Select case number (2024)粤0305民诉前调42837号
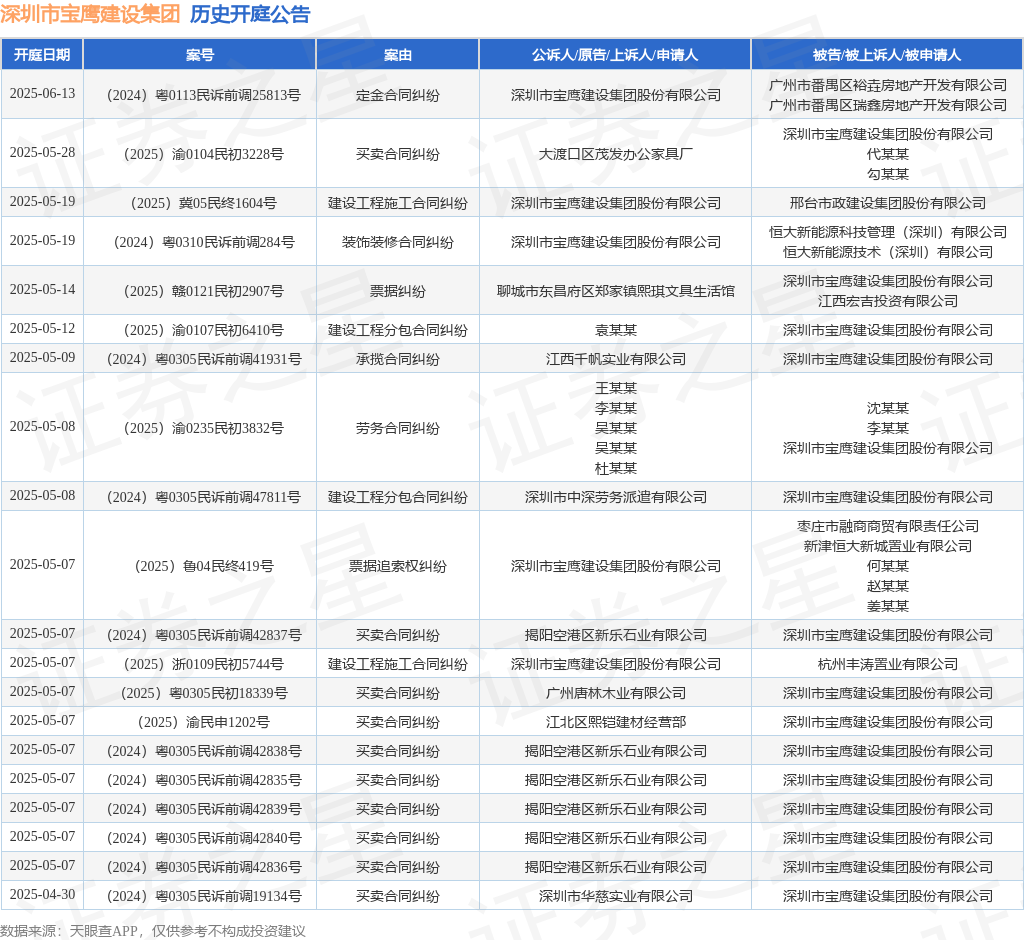The width and height of the screenshot is (1024, 940). (x=204, y=635)
